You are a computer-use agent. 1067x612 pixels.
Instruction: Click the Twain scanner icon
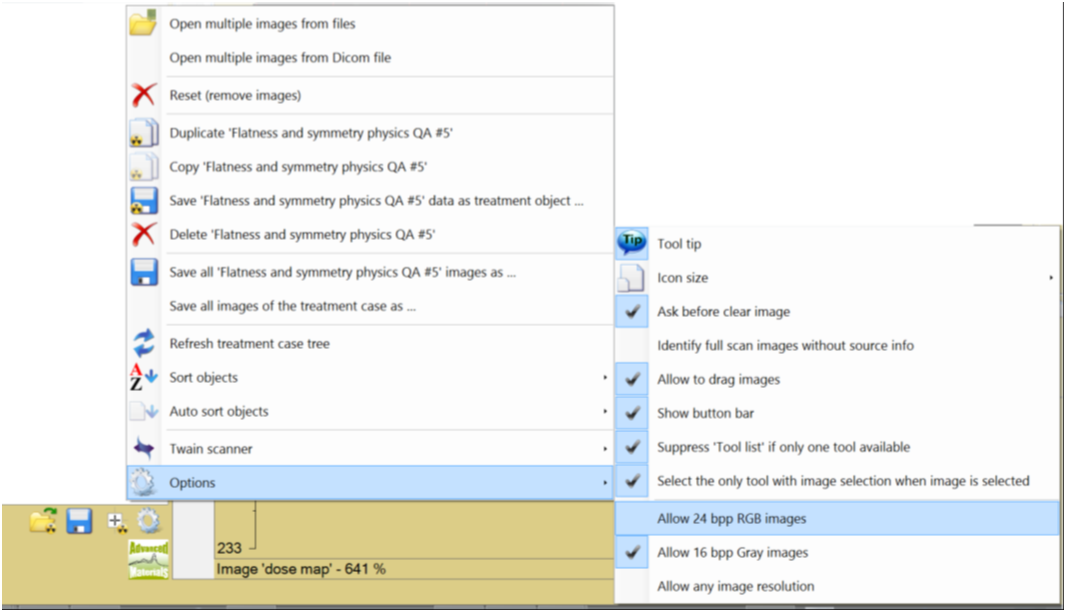click(x=144, y=449)
